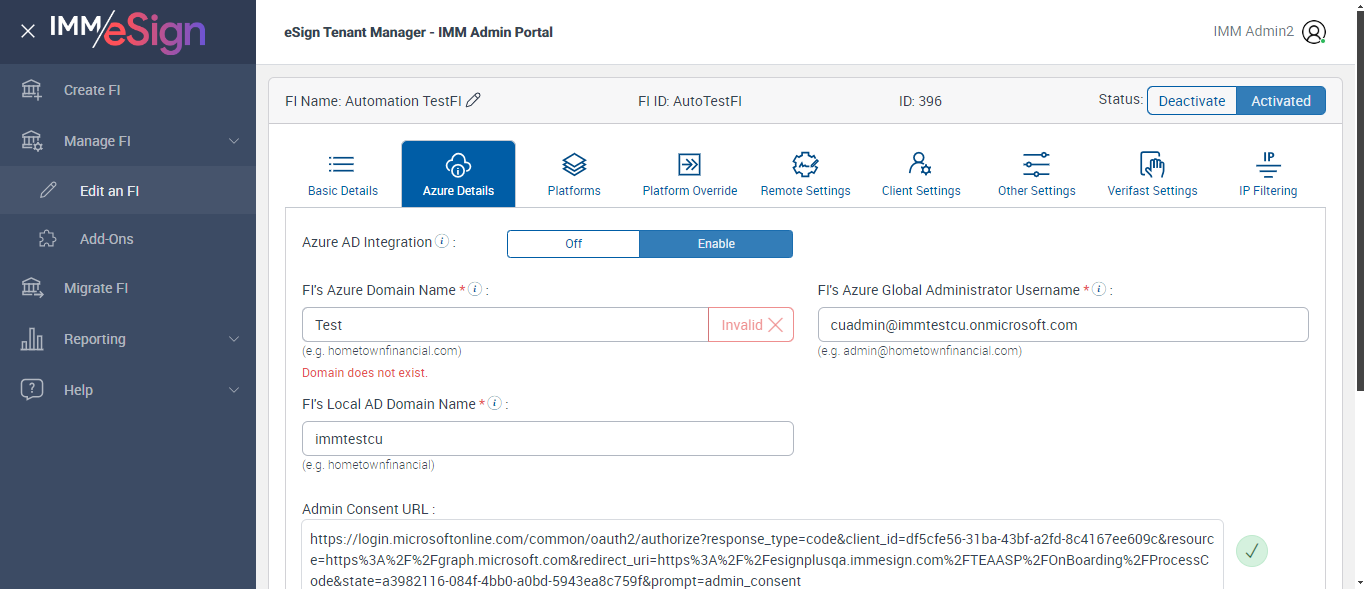The height and width of the screenshot is (589, 1366).
Task: Click the Add-Ons puzzle piece icon
Action: (48, 239)
